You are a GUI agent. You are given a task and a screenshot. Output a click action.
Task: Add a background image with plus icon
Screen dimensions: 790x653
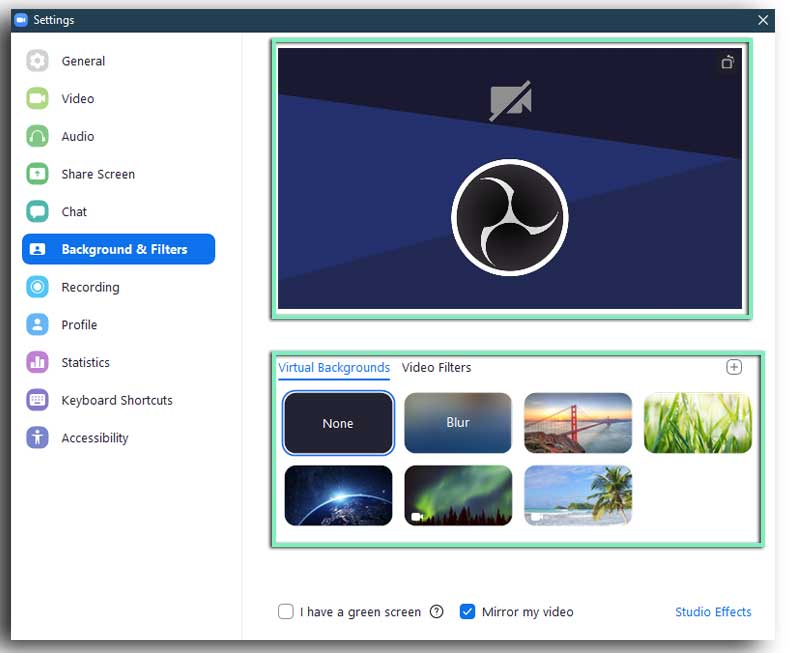coord(734,367)
